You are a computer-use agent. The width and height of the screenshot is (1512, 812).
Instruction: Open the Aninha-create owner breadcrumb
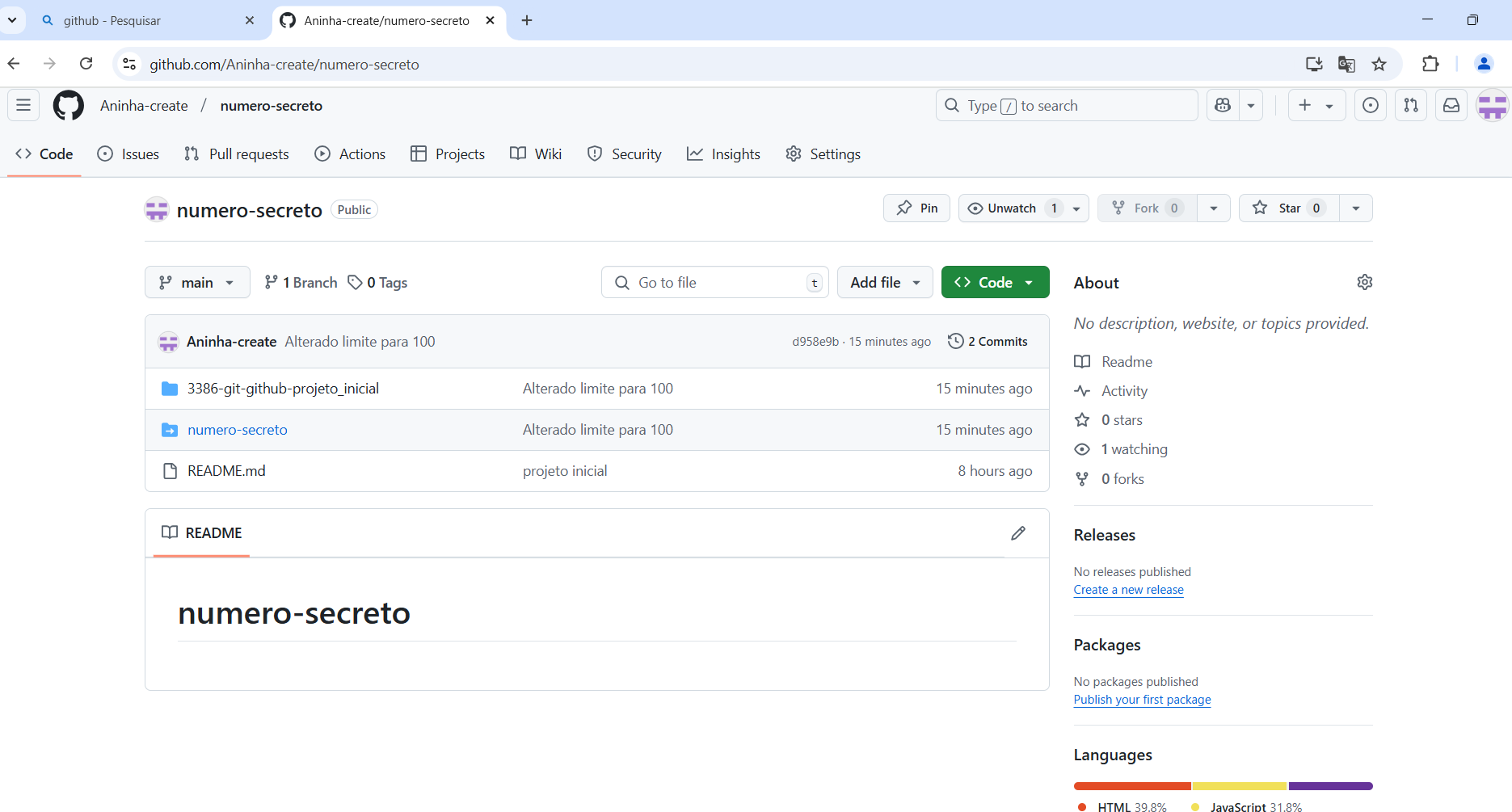tap(144, 106)
